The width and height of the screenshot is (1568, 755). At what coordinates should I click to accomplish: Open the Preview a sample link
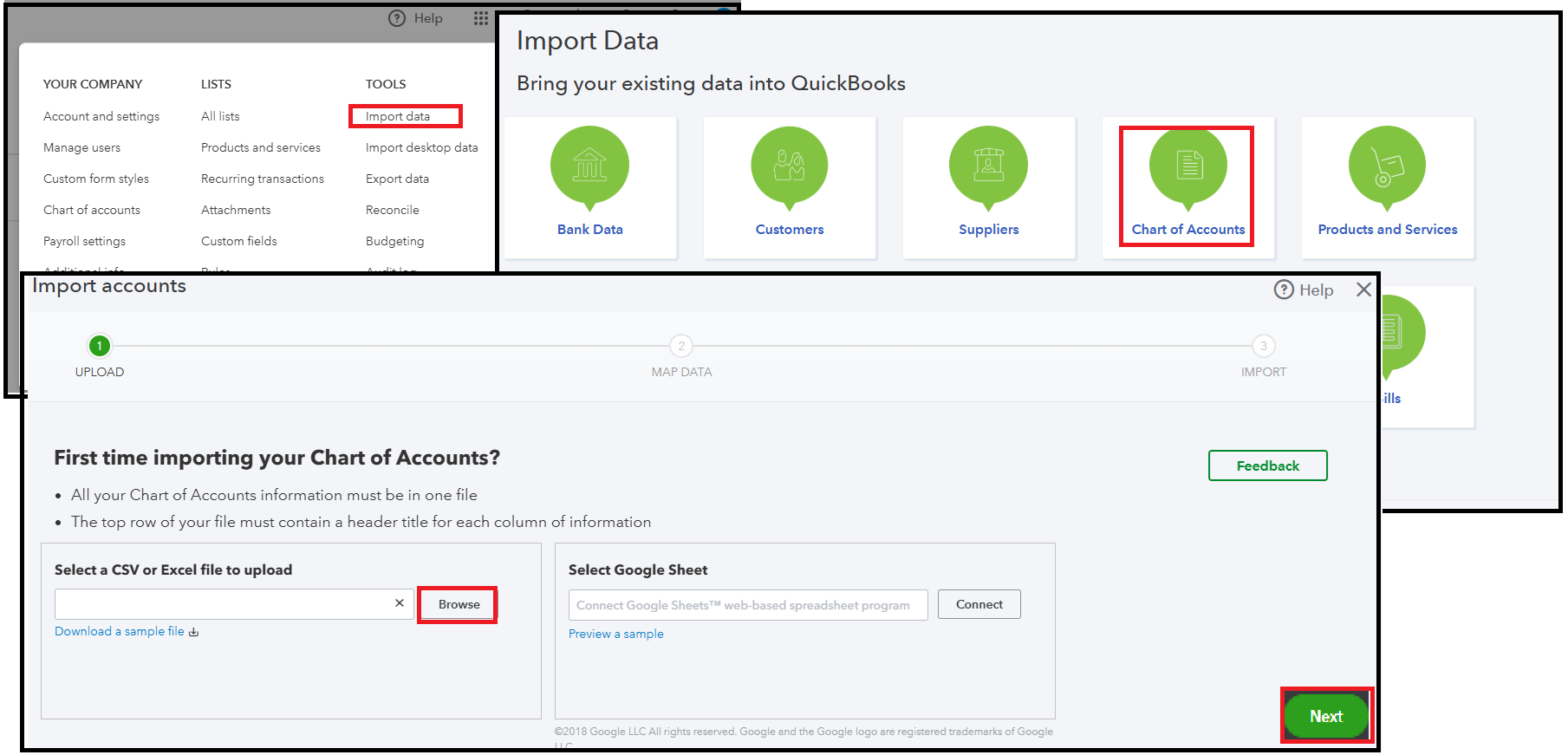(x=616, y=634)
